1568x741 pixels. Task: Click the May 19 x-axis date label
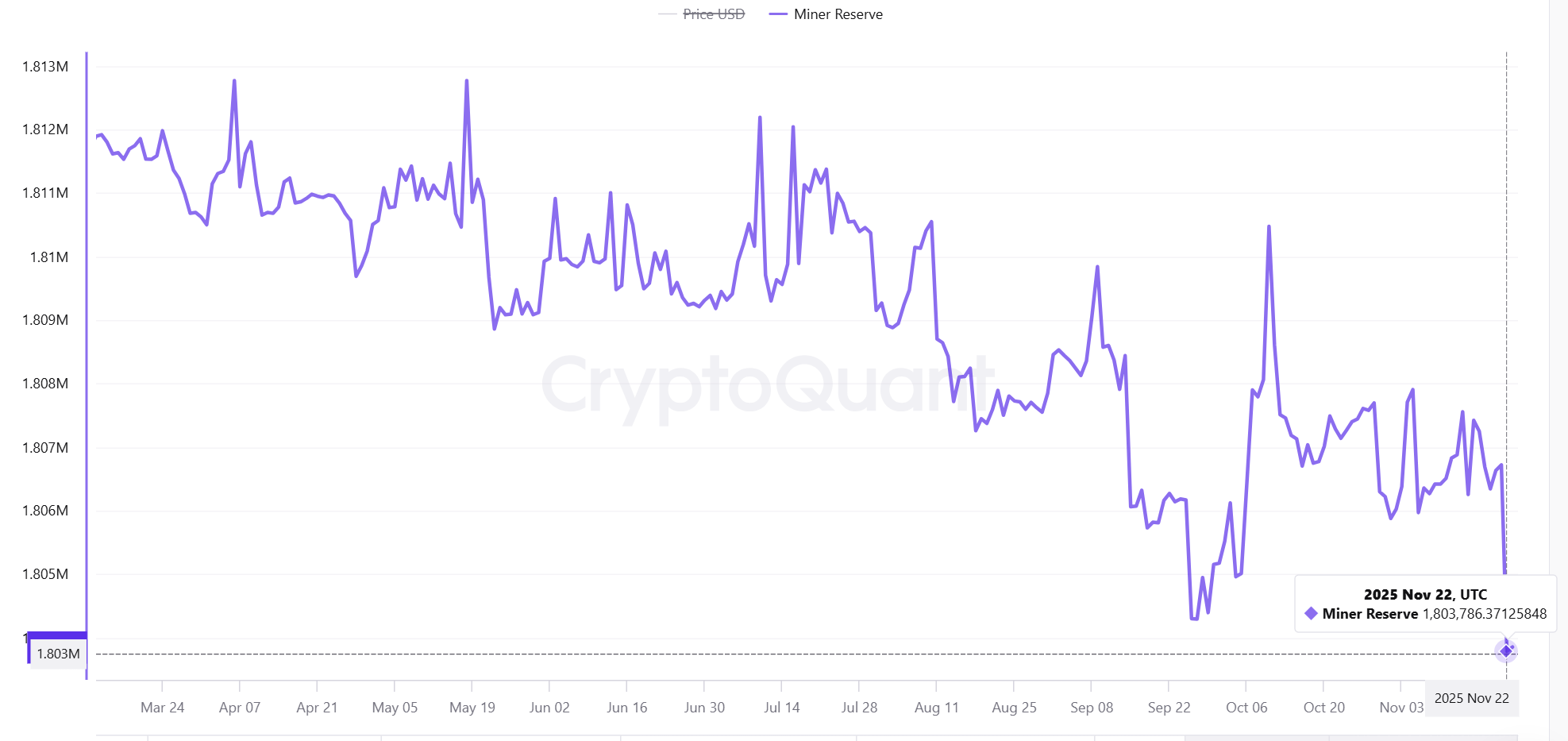(x=472, y=707)
